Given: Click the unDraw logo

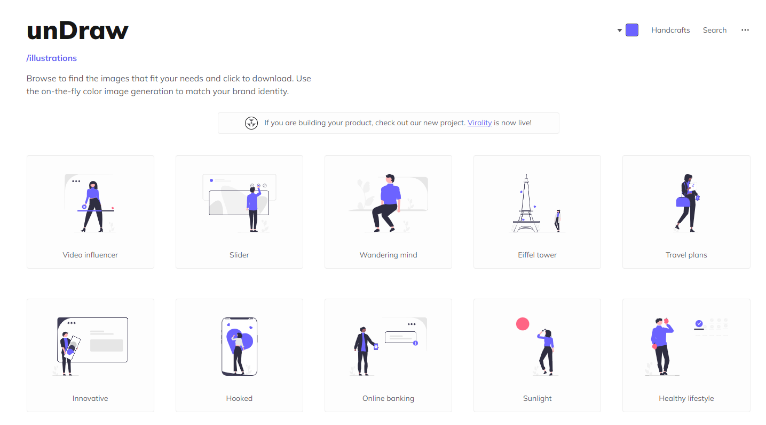Looking at the screenshot, I should coord(78,31).
